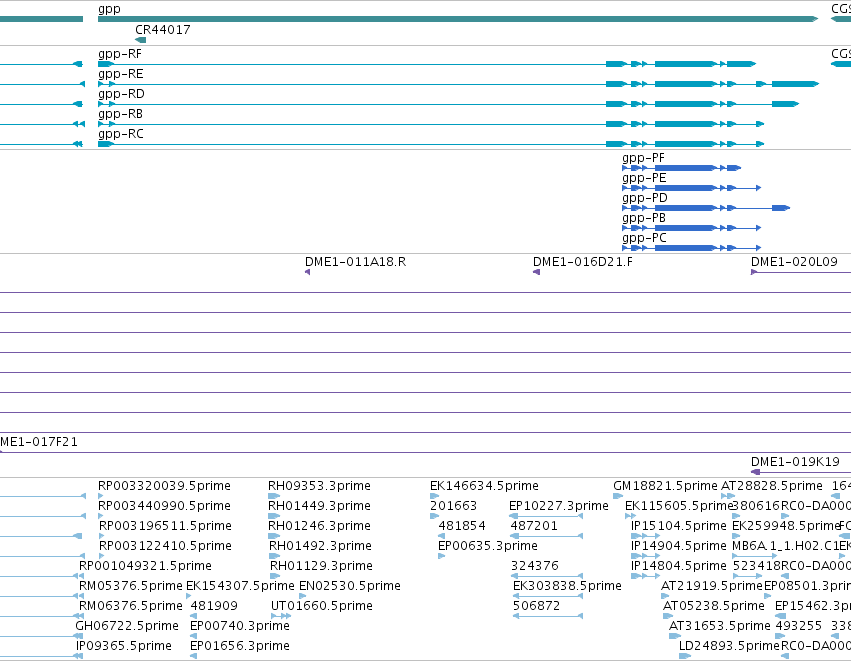
Task: Select EST EP10227.3prime
Action: (559, 506)
